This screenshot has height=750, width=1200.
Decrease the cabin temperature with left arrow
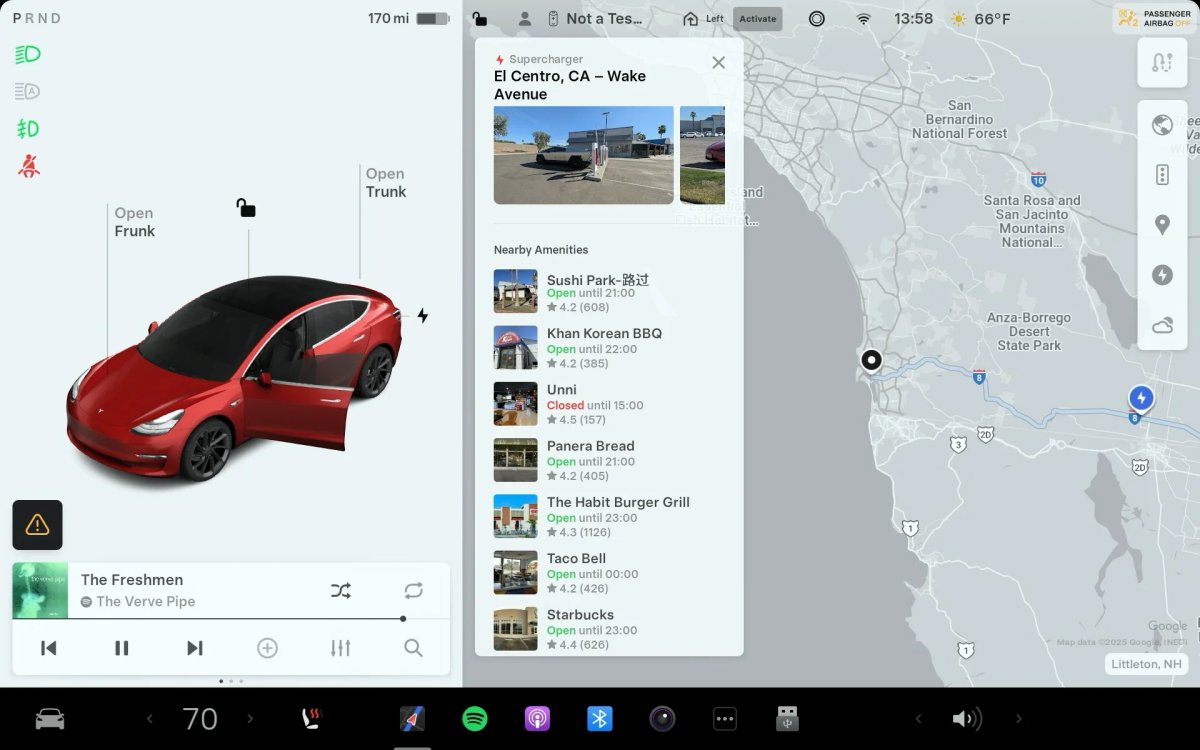(150, 719)
